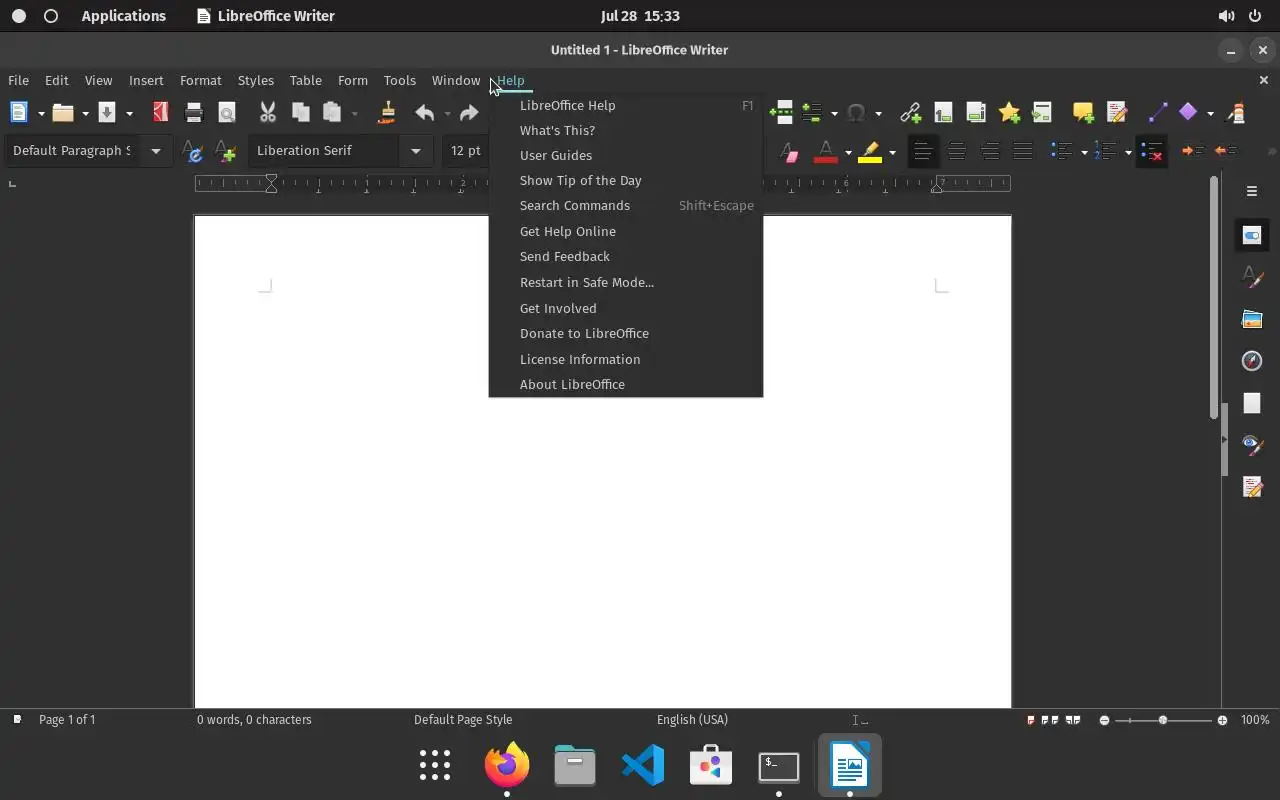1280x800 pixels.
Task: Increase paragraph indent
Action: (1192, 152)
